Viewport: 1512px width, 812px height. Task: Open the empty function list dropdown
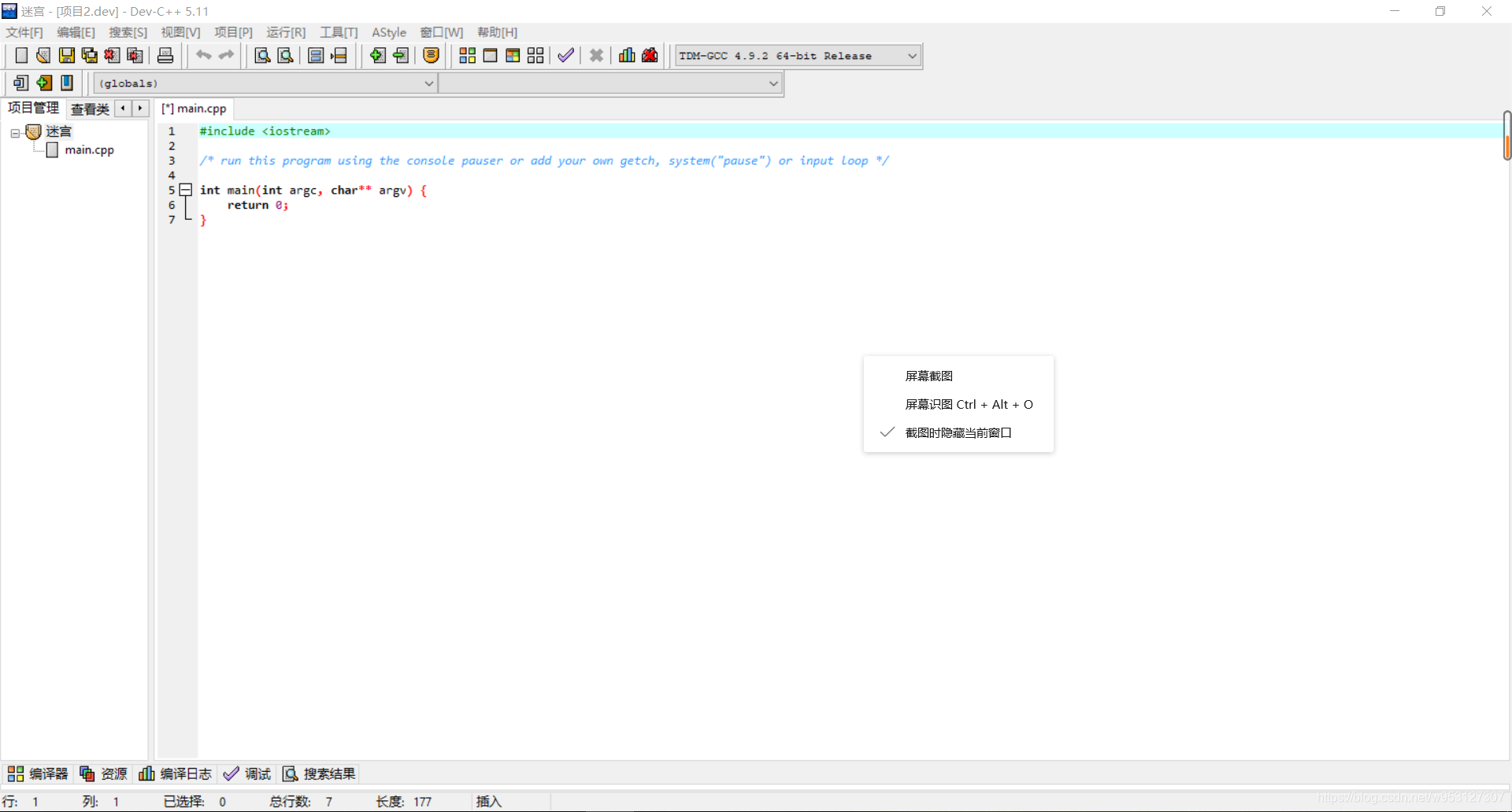(x=610, y=83)
